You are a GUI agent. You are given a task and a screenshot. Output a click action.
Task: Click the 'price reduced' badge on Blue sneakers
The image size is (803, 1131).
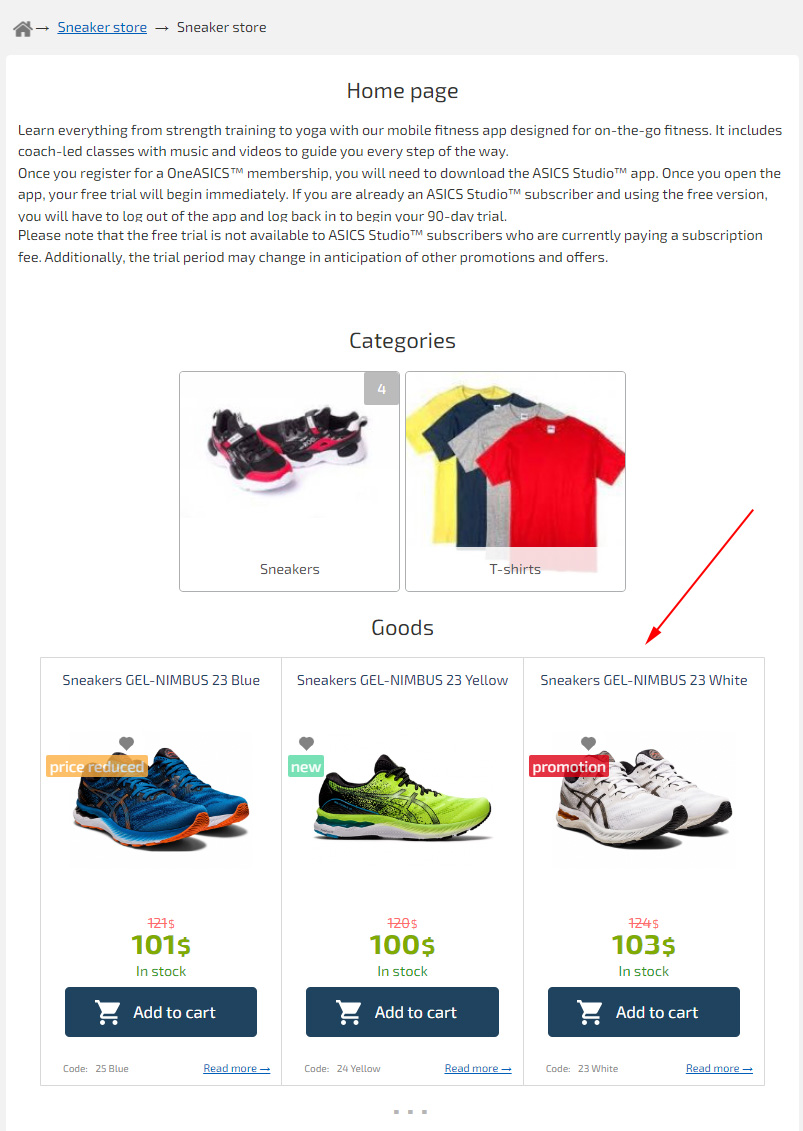click(97, 766)
